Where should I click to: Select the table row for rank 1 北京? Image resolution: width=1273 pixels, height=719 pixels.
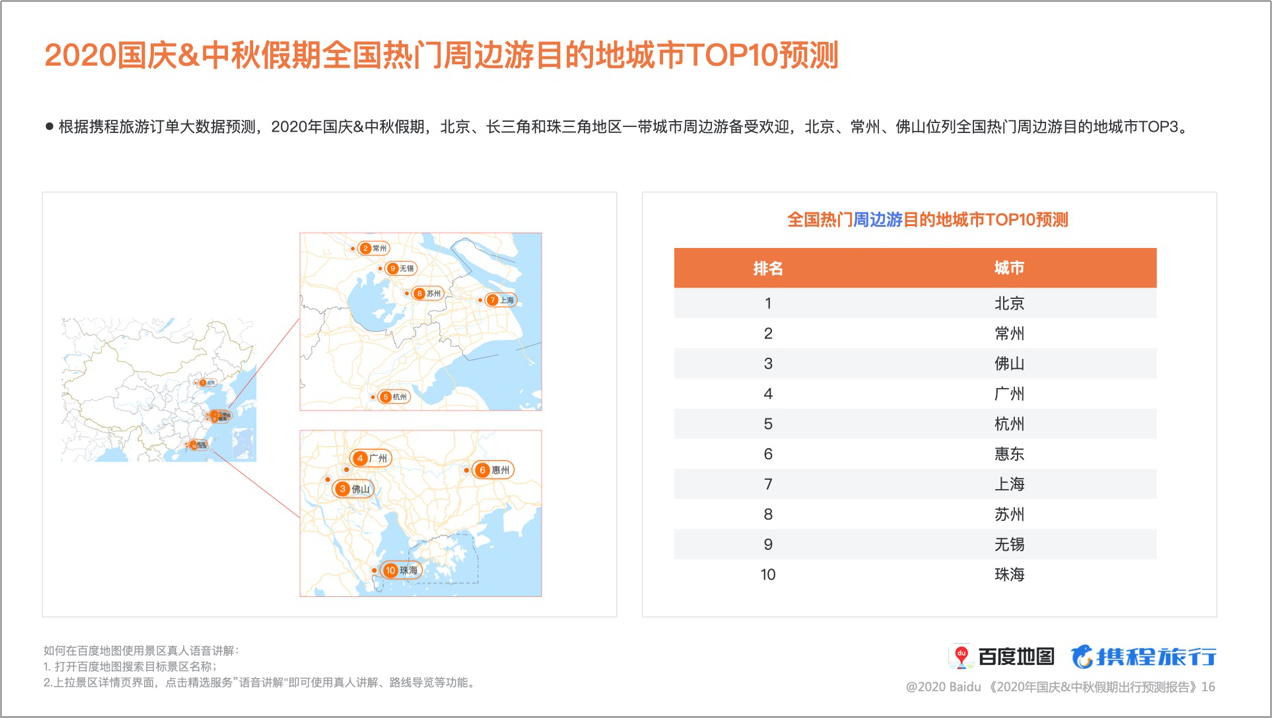click(x=914, y=303)
